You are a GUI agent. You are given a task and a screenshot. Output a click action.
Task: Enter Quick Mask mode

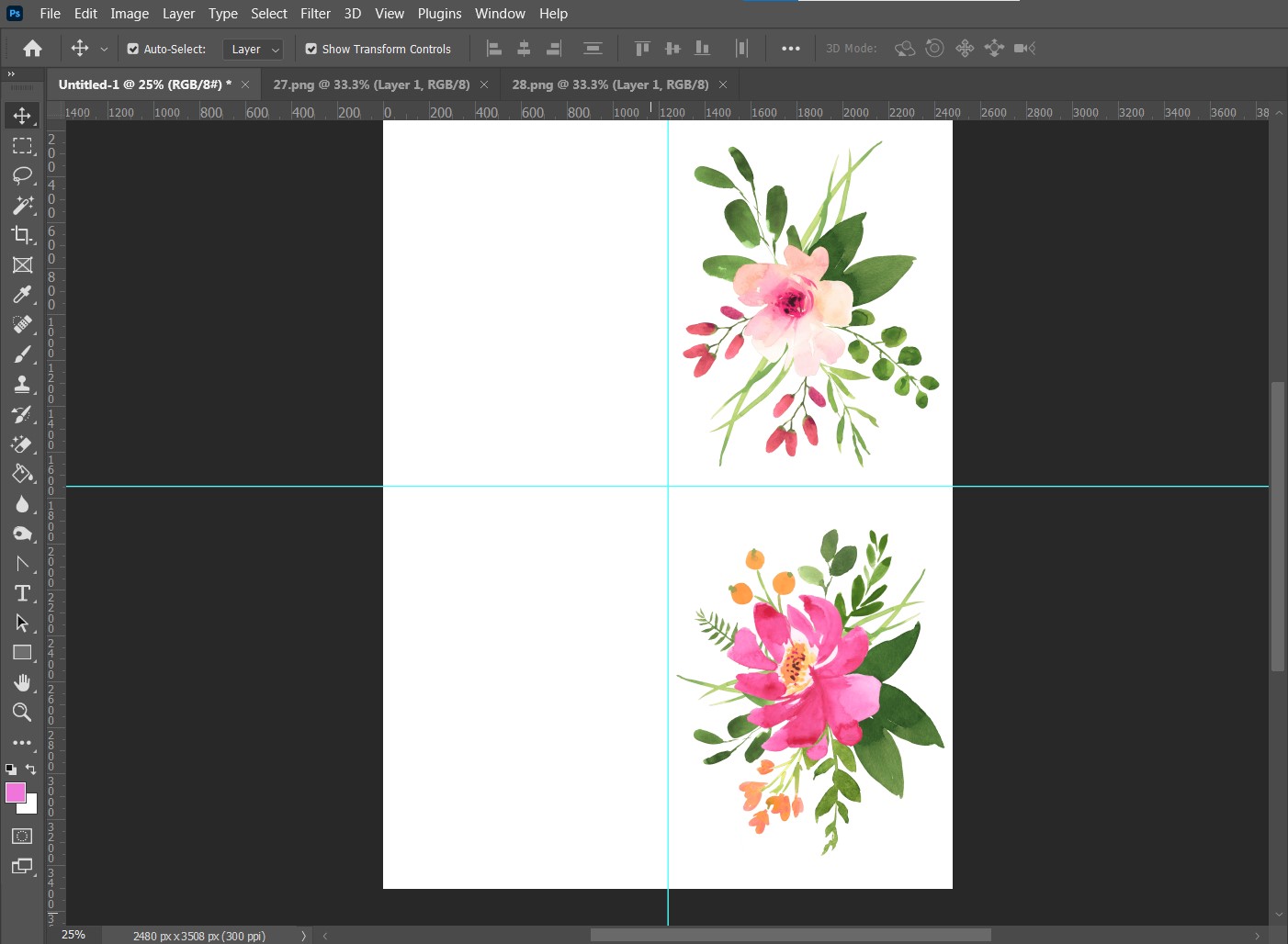click(20, 836)
